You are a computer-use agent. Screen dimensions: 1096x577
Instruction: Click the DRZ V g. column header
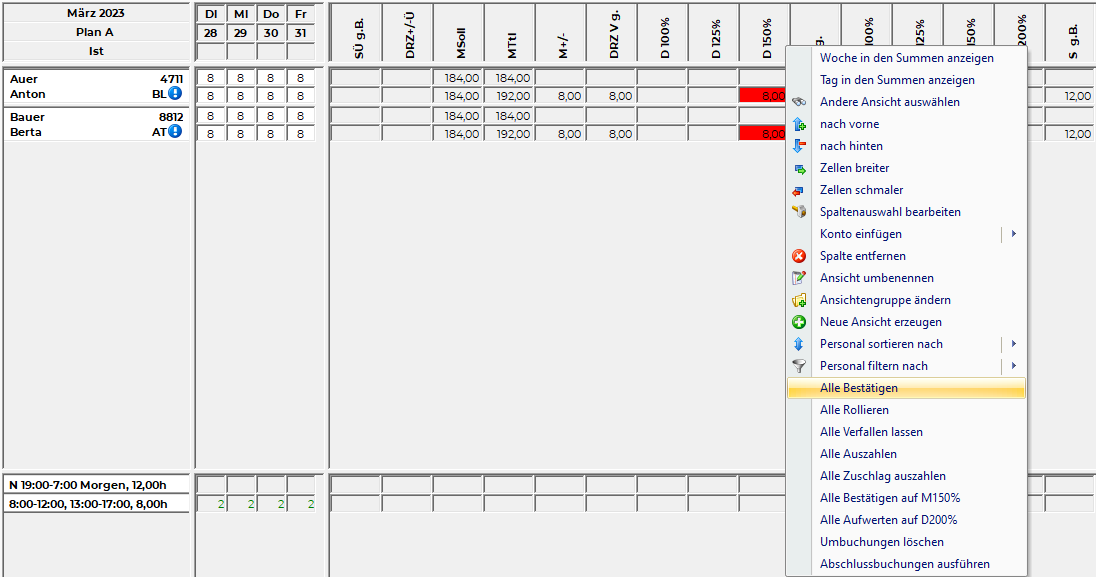coord(611,33)
